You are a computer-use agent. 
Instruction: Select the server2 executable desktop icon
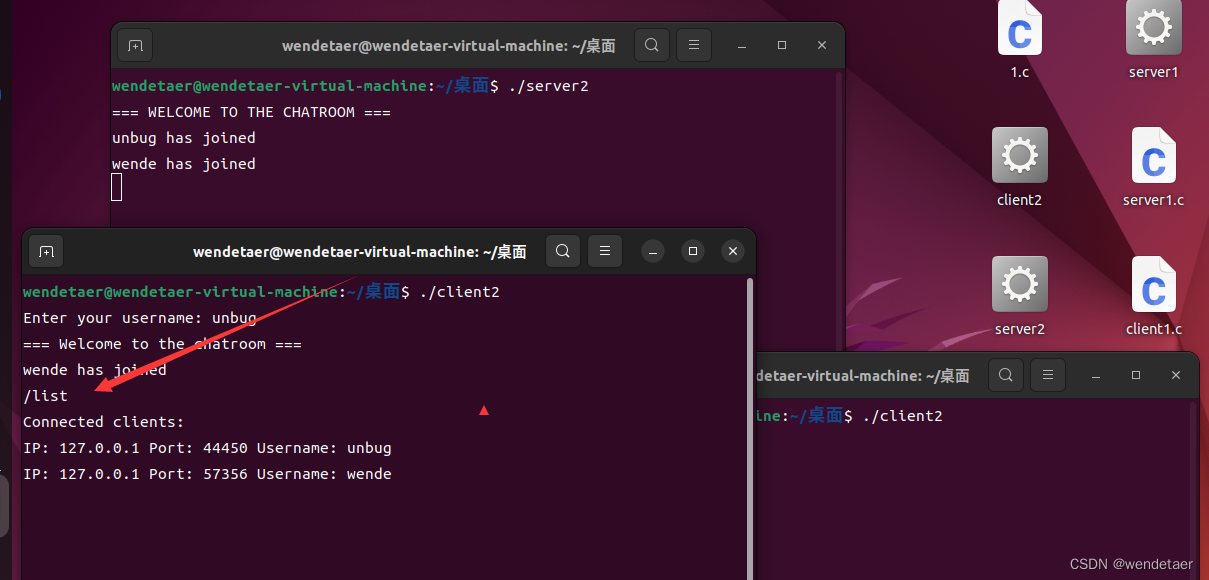1019,295
